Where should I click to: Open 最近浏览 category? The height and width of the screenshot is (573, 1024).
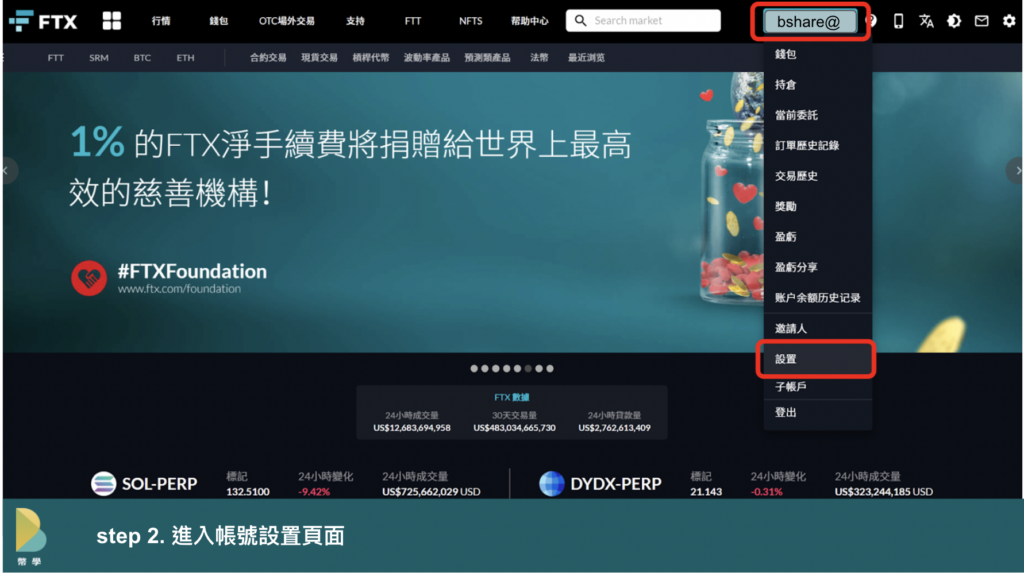click(x=586, y=57)
